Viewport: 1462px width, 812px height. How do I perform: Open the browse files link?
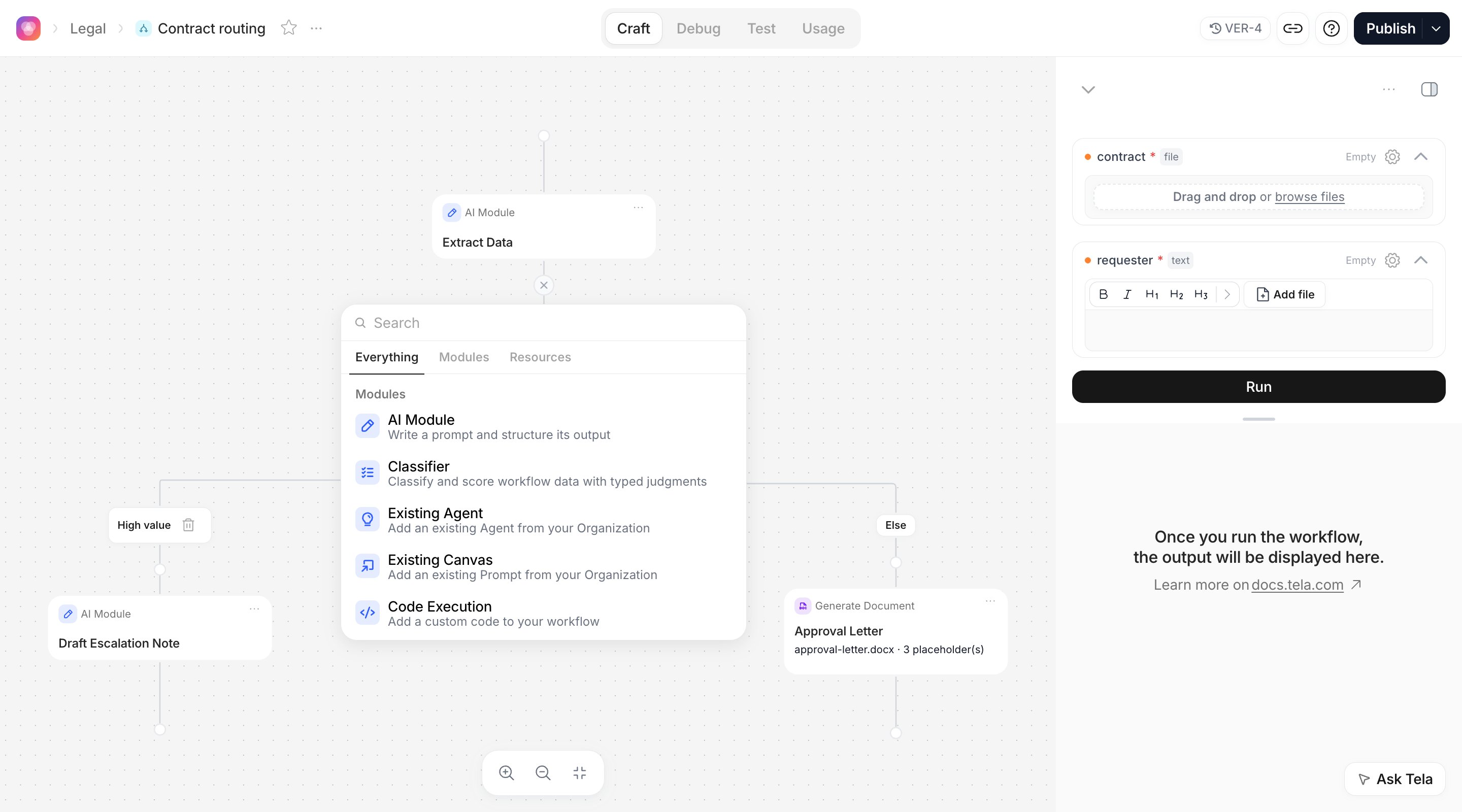[x=1309, y=196]
